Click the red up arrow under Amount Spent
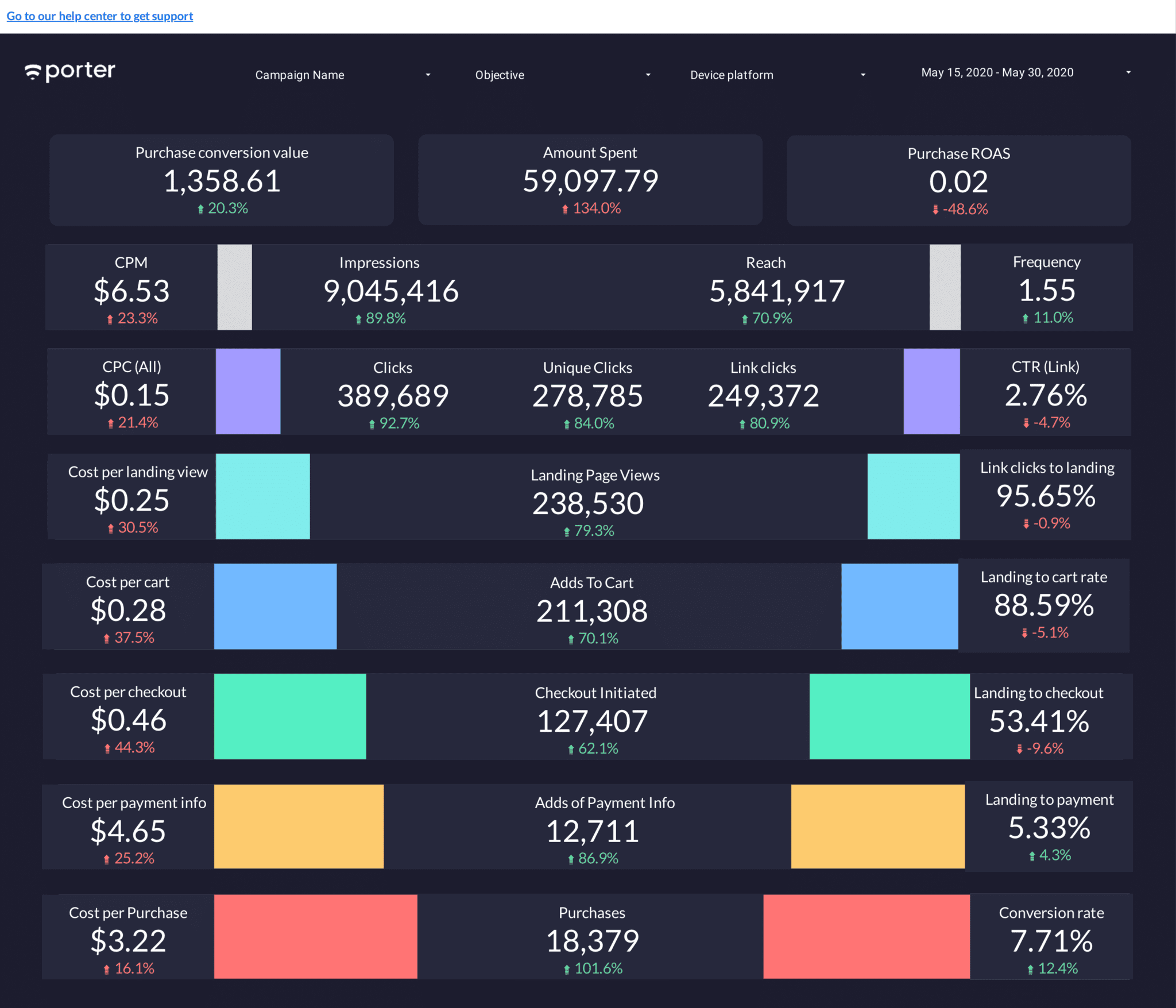 tap(565, 209)
